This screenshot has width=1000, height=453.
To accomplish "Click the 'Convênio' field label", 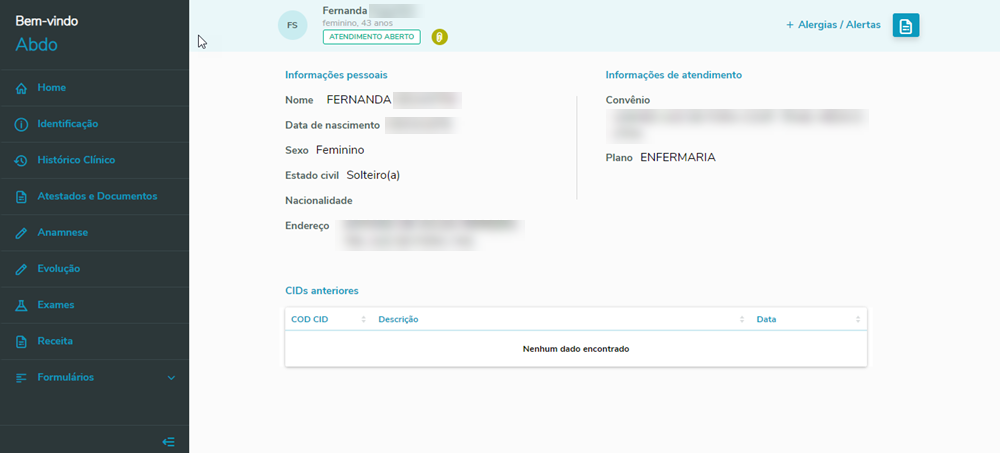I will (628, 100).
